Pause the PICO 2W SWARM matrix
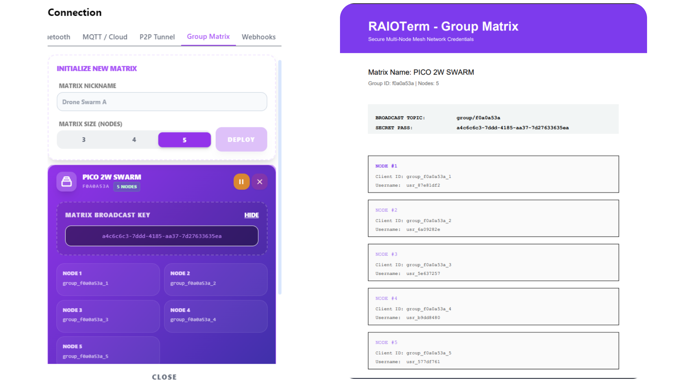The width and height of the screenshot is (680, 382). pyautogui.click(x=242, y=182)
